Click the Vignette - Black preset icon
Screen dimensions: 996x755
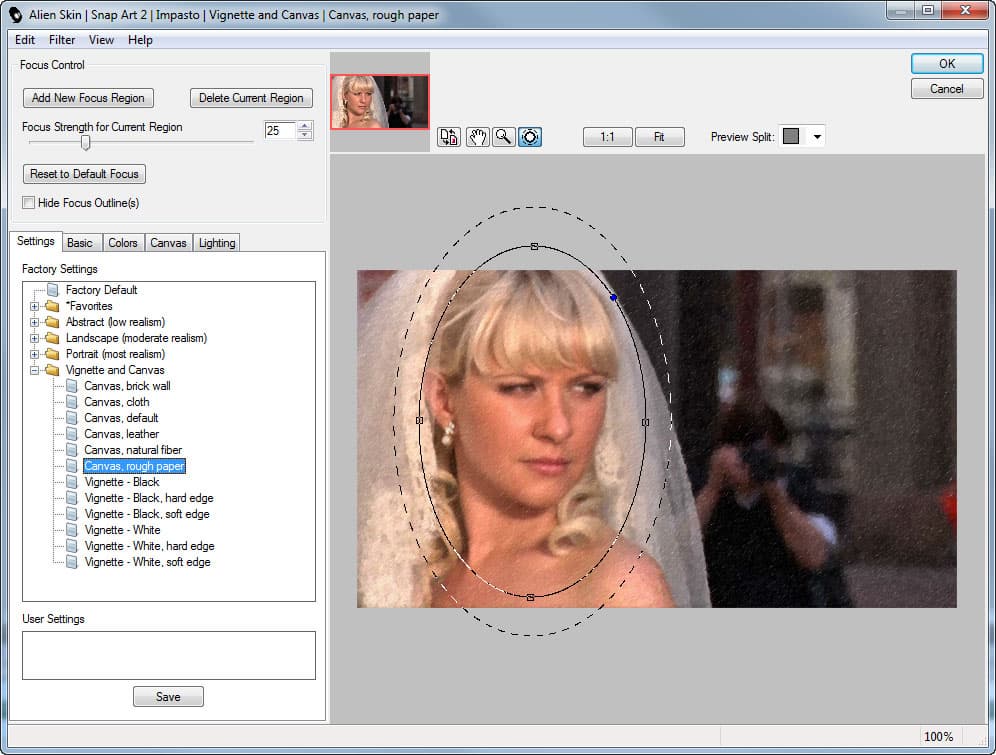(x=72, y=482)
